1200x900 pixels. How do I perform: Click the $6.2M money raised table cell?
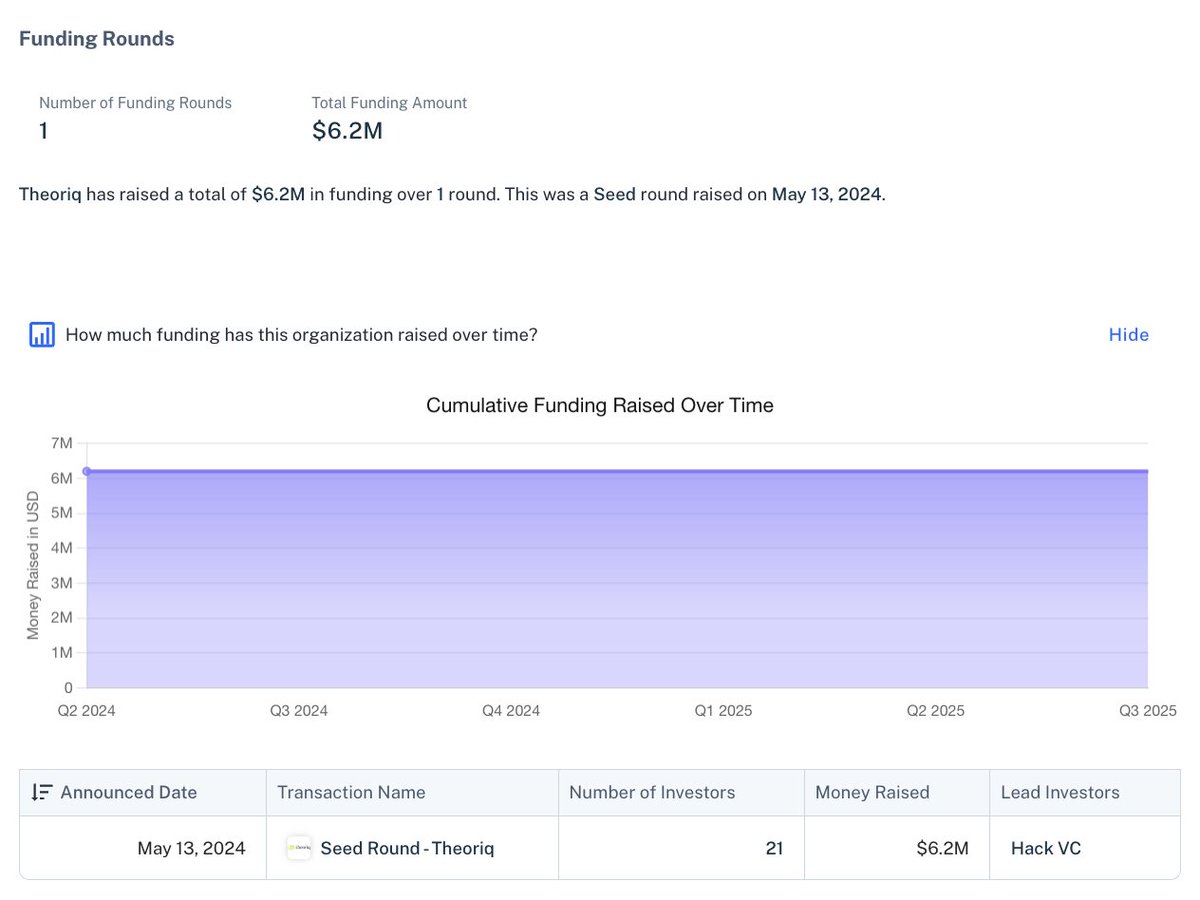tap(897, 848)
